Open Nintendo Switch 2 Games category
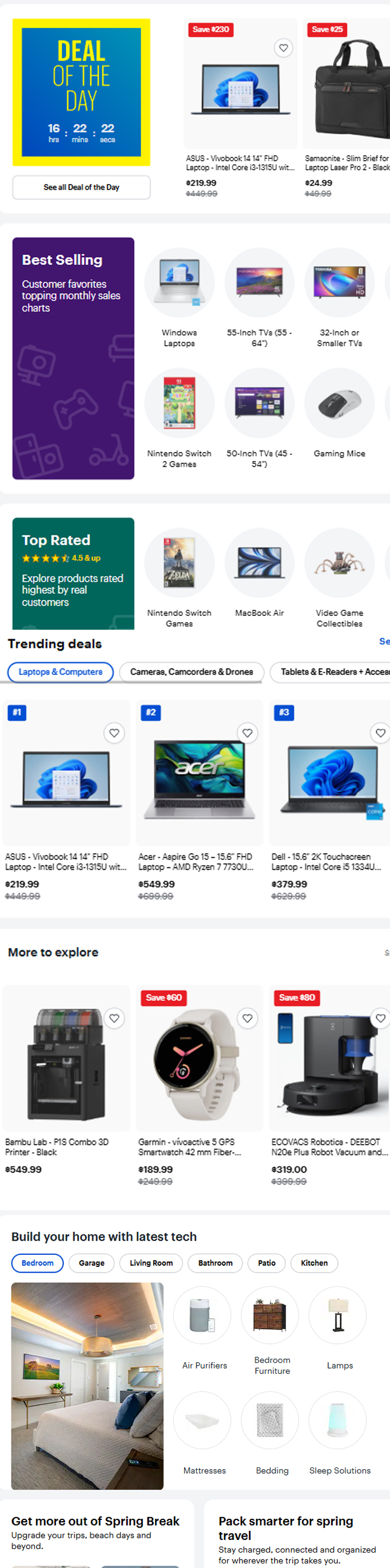390x1568 pixels. (179, 403)
